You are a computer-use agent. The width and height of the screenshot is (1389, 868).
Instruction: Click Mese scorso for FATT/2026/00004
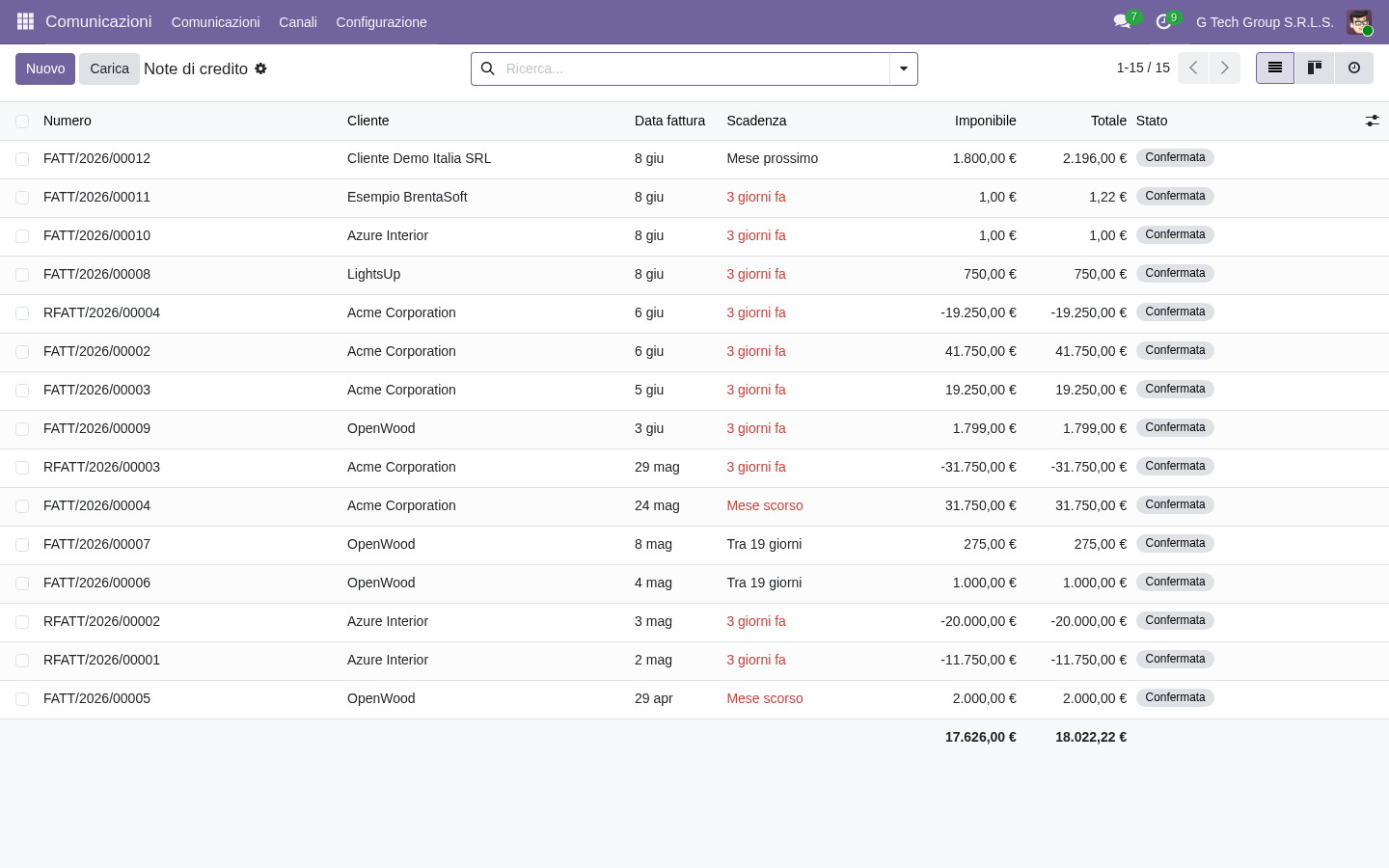click(764, 505)
